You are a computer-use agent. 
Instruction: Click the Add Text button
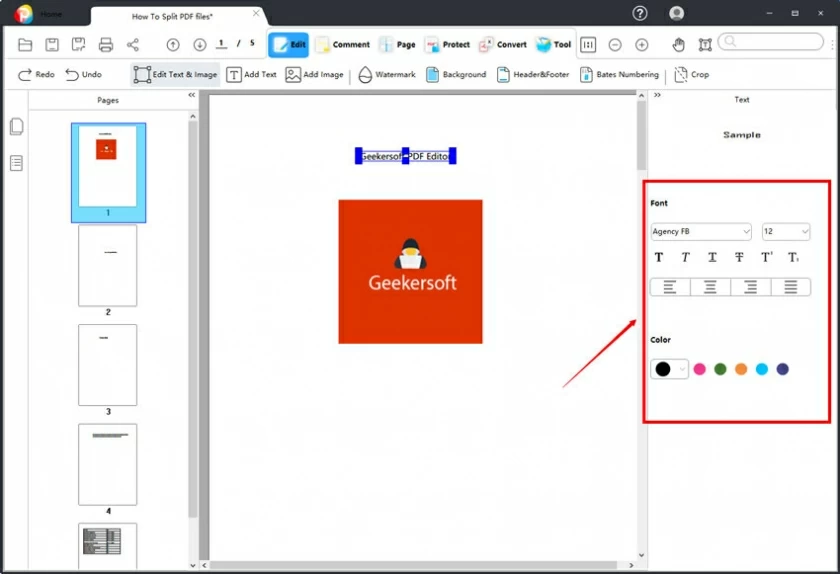click(251, 75)
